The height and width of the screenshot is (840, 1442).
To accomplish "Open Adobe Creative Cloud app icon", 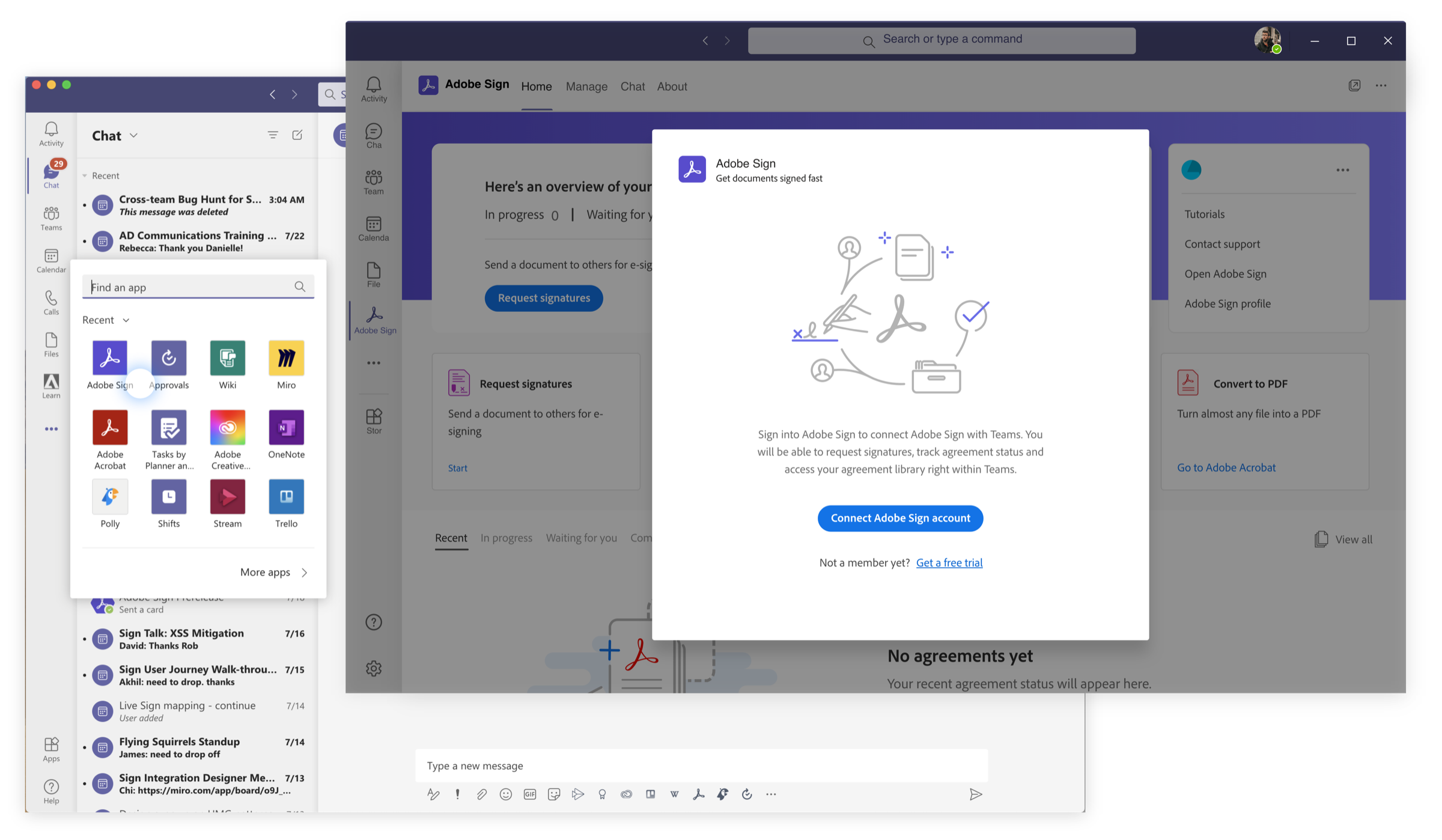I will click(227, 428).
